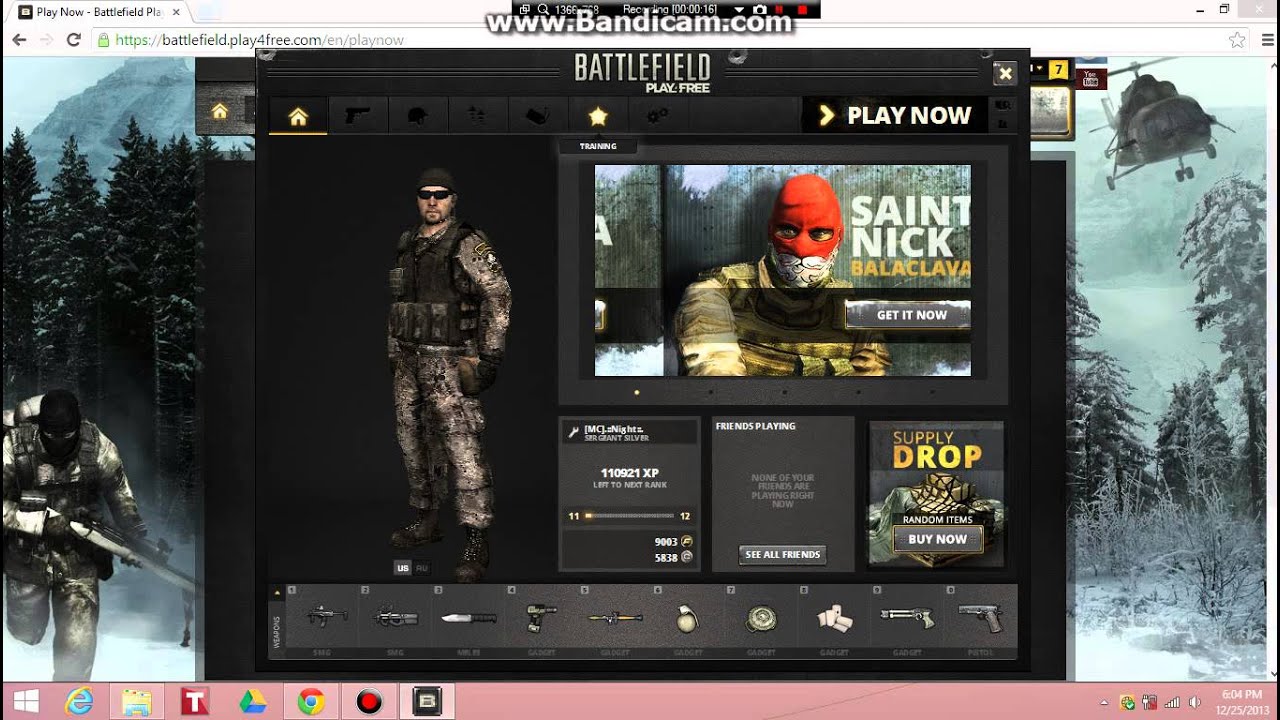Switch soldier faction to US
Screen dimensions: 1280x720
tap(403, 568)
